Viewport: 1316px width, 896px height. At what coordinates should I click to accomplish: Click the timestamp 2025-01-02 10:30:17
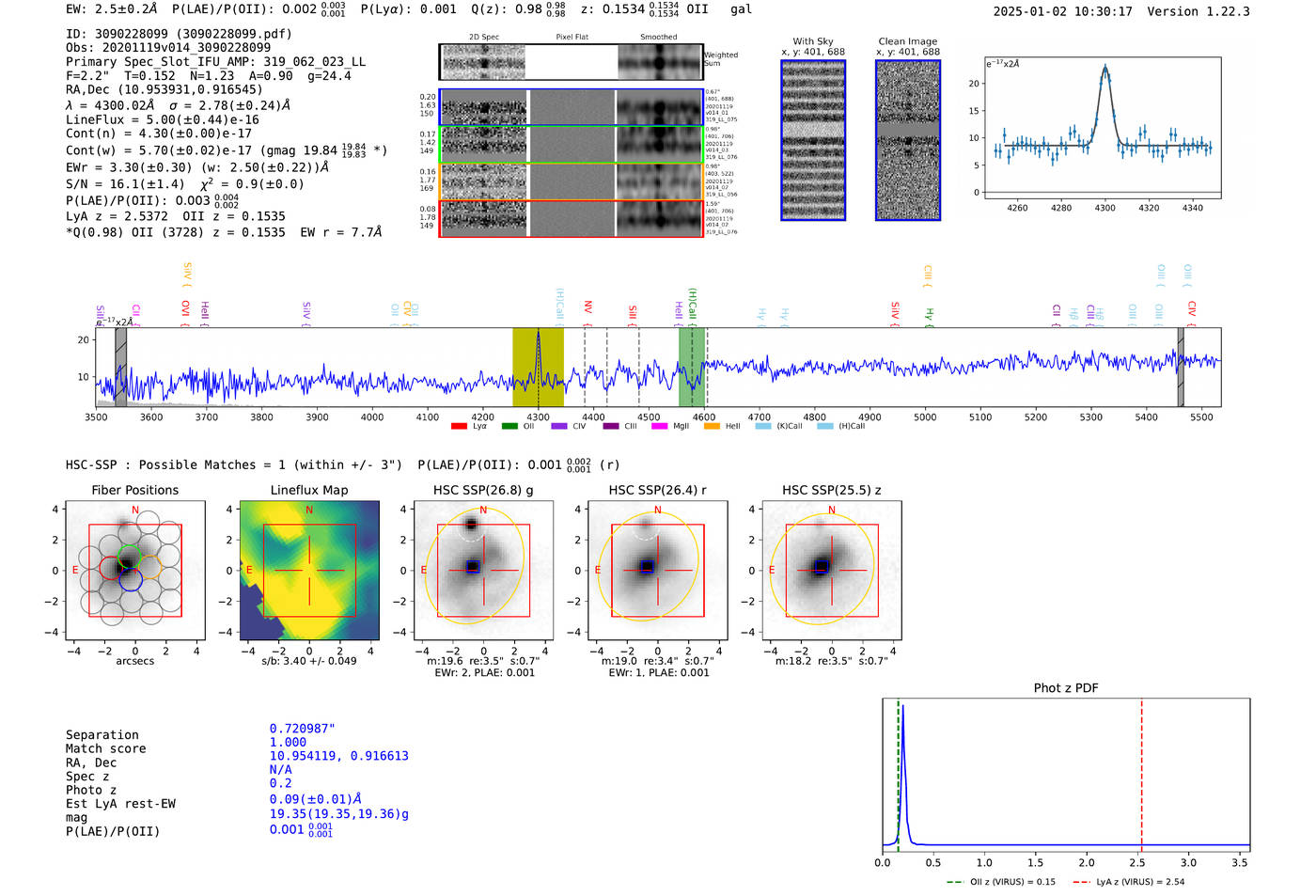tap(1062, 11)
